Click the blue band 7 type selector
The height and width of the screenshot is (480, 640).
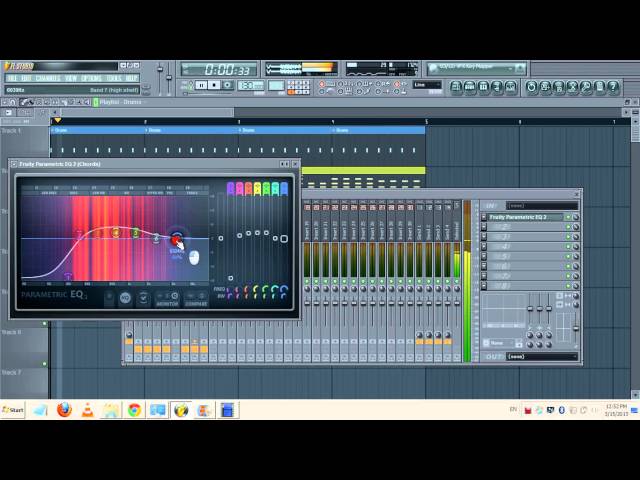pyautogui.click(x=284, y=189)
